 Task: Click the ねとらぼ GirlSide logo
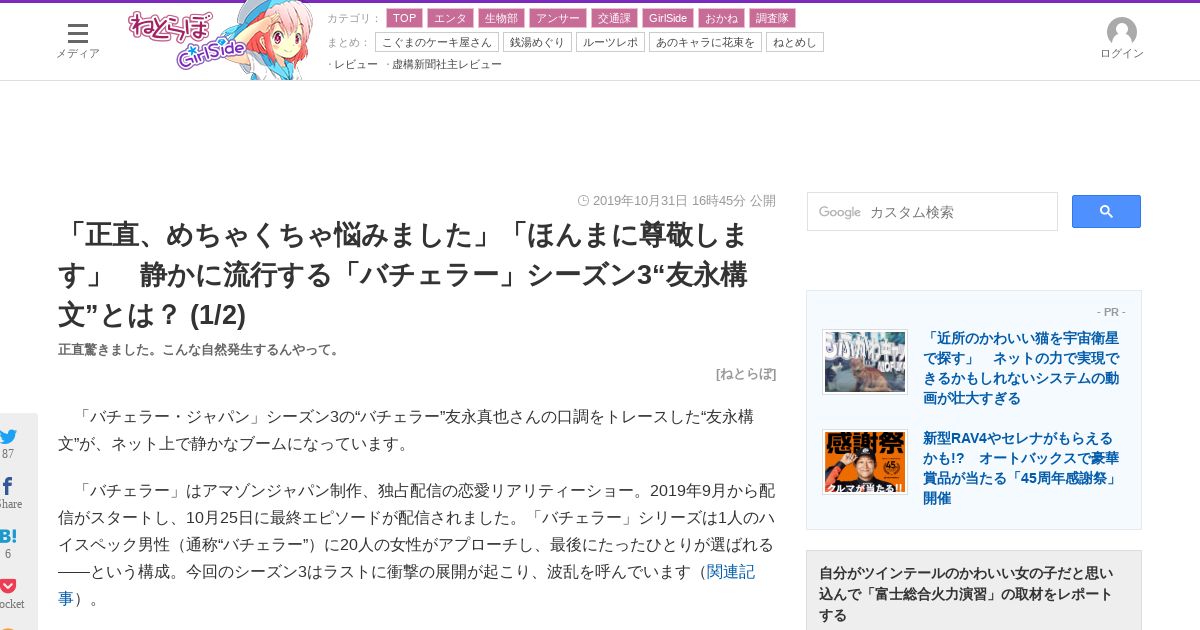tap(219, 41)
